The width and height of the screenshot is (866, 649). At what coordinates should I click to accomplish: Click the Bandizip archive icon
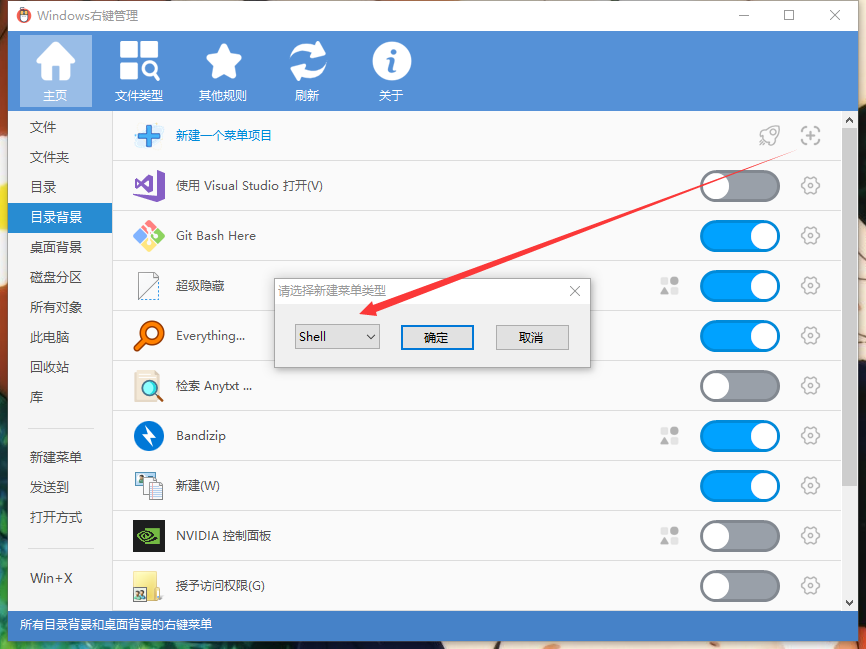point(148,436)
